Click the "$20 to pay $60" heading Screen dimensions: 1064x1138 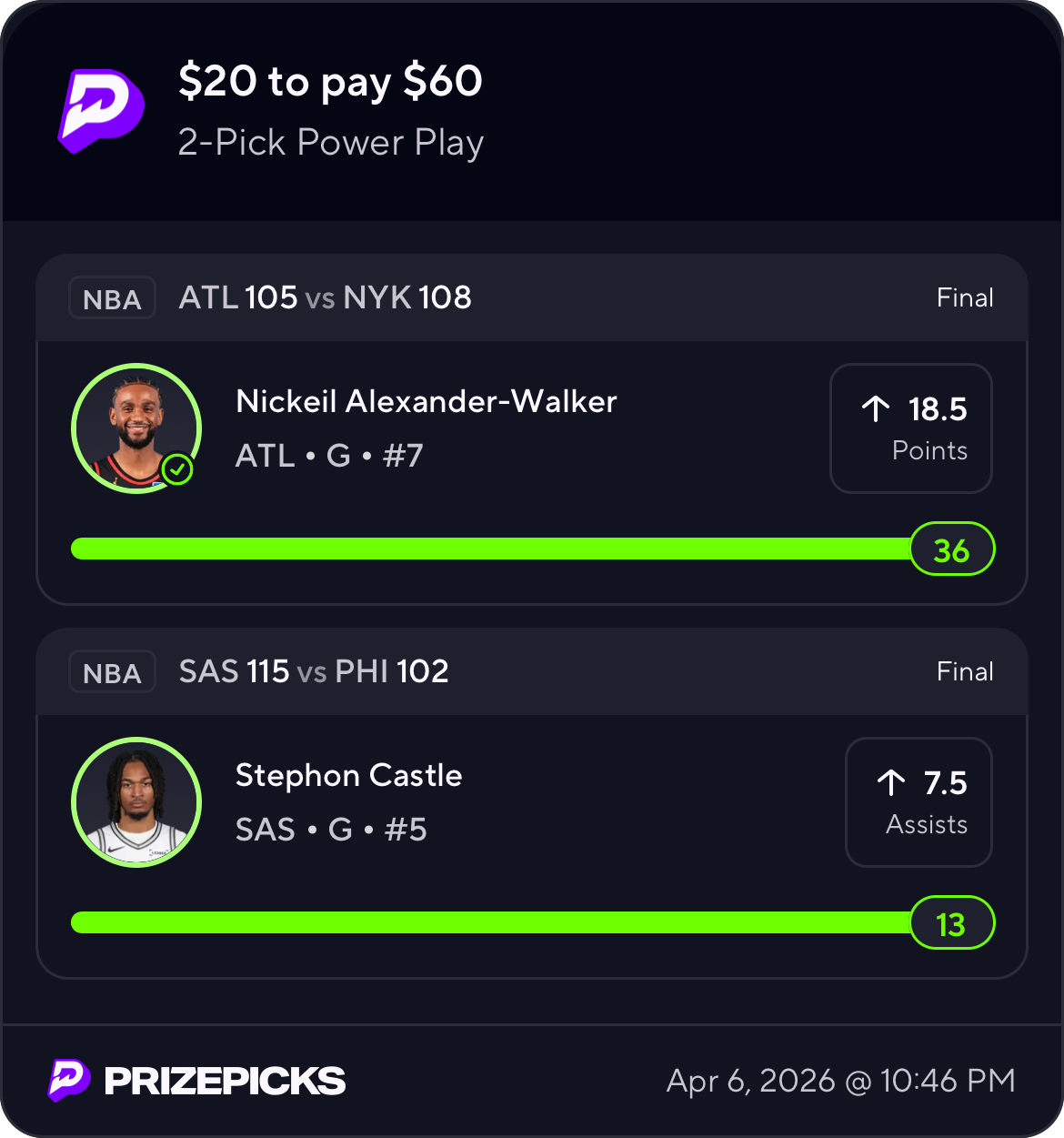(x=330, y=81)
